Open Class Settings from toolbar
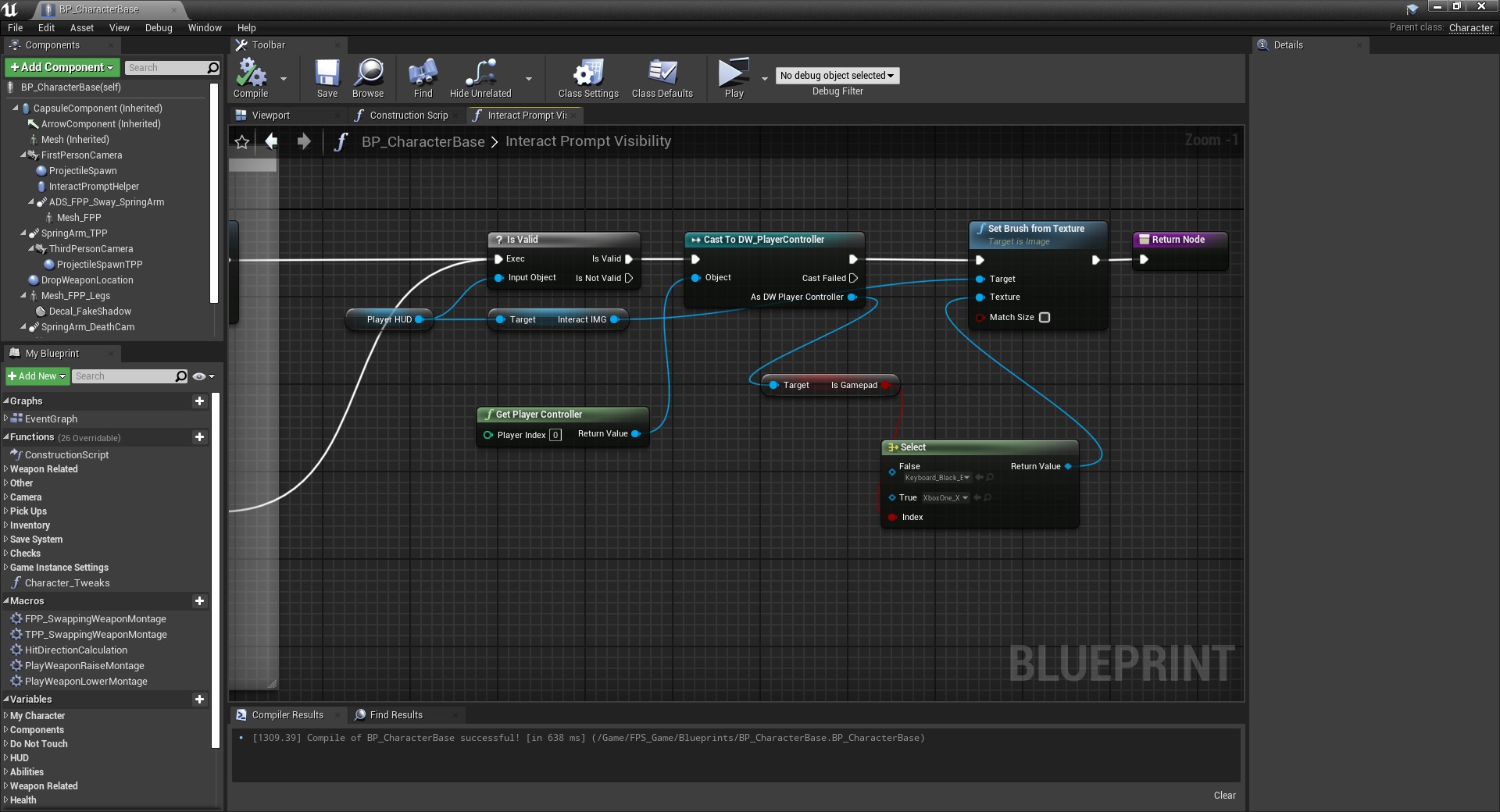Image resolution: width=1500 pixels, height=812 pixels. 587,73
